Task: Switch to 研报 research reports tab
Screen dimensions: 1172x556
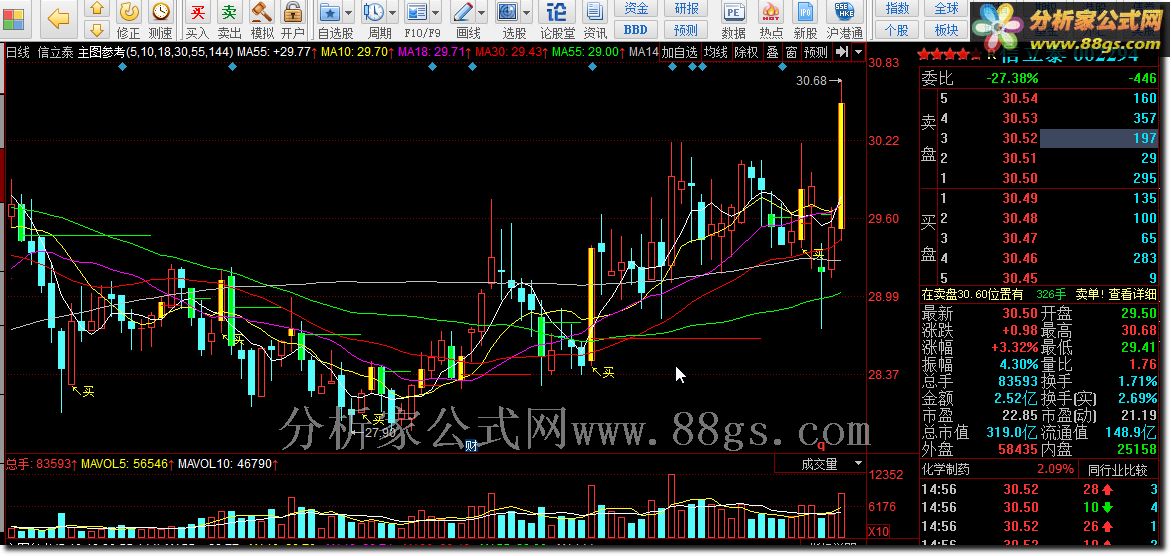Action: coord(686,9)
